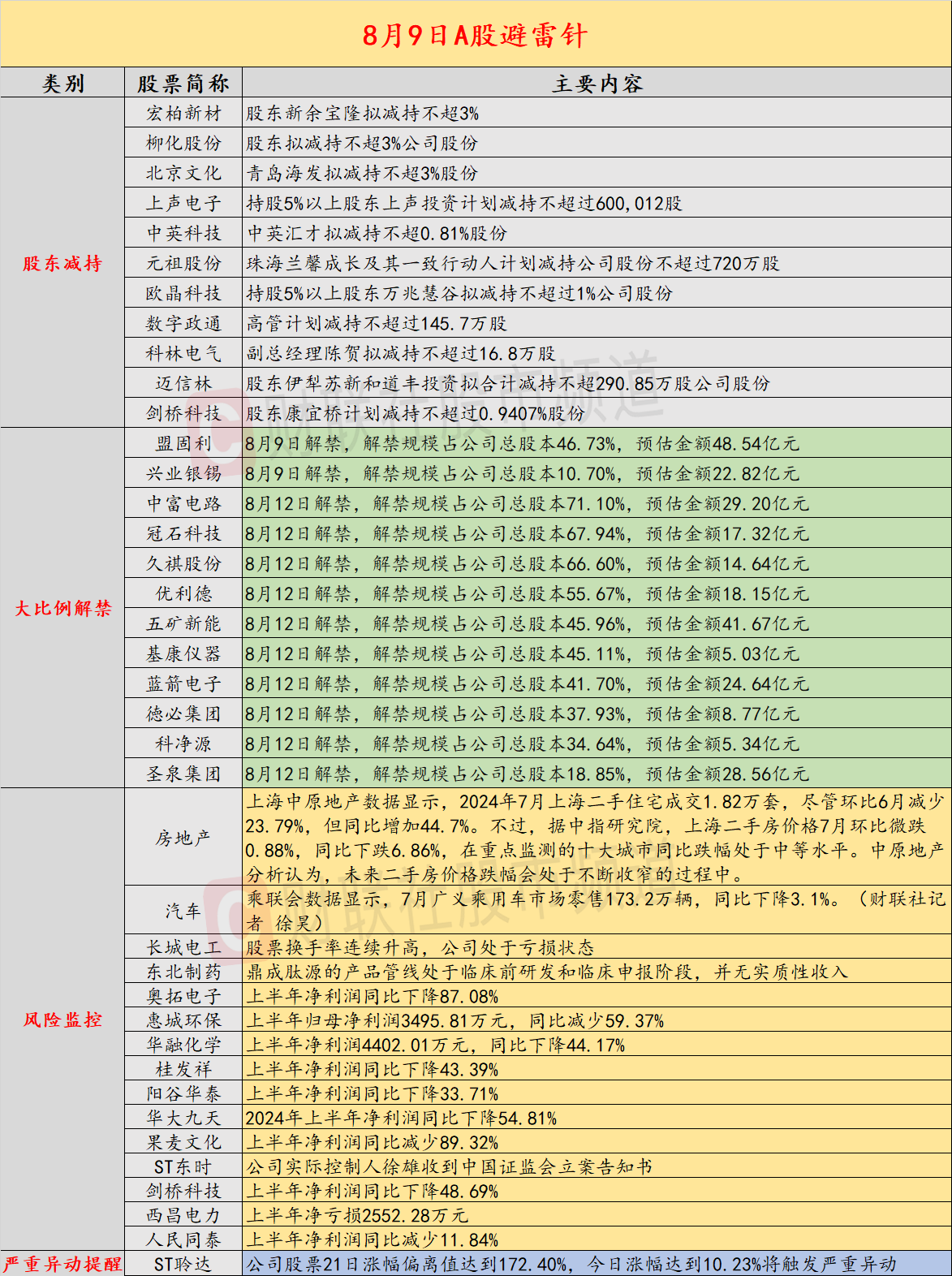Click unlock row with 预估金额22.82亿元
The width and height of the screenshot is (952, 1276).
[x=597, y=474]
